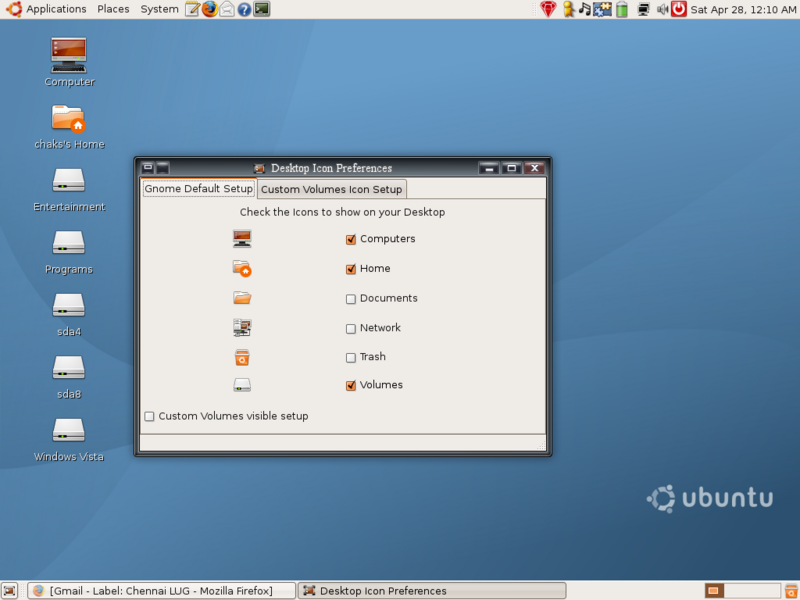Click the help launcher icon in panel
This screenshot has width=800, height=600.
click(x=244, y=9)
